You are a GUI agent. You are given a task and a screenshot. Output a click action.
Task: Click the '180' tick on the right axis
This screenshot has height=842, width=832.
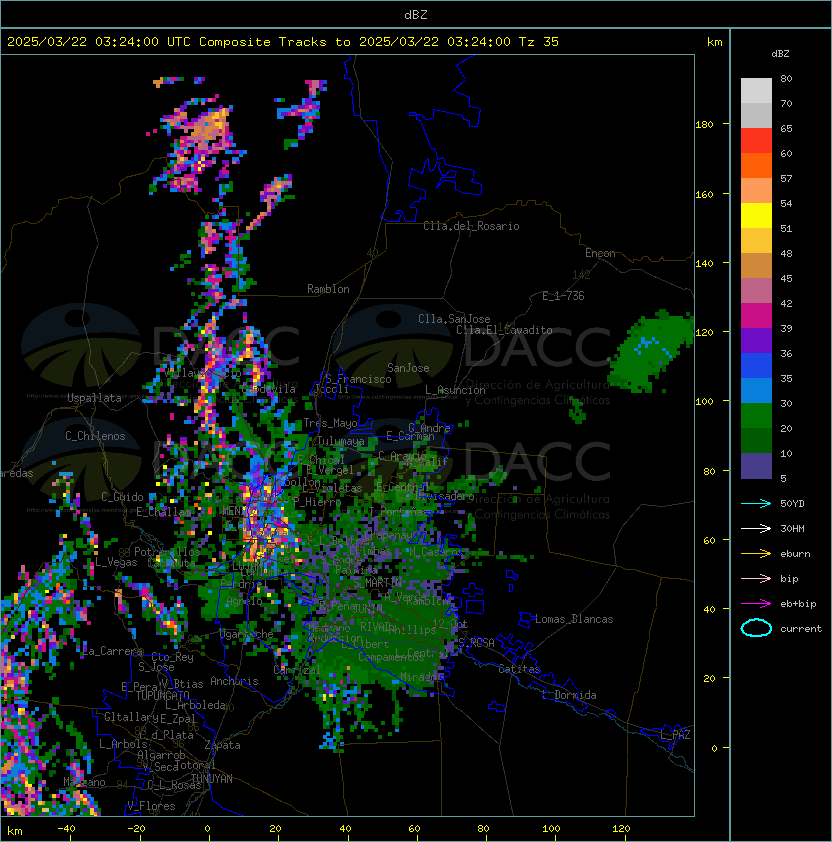704,125
